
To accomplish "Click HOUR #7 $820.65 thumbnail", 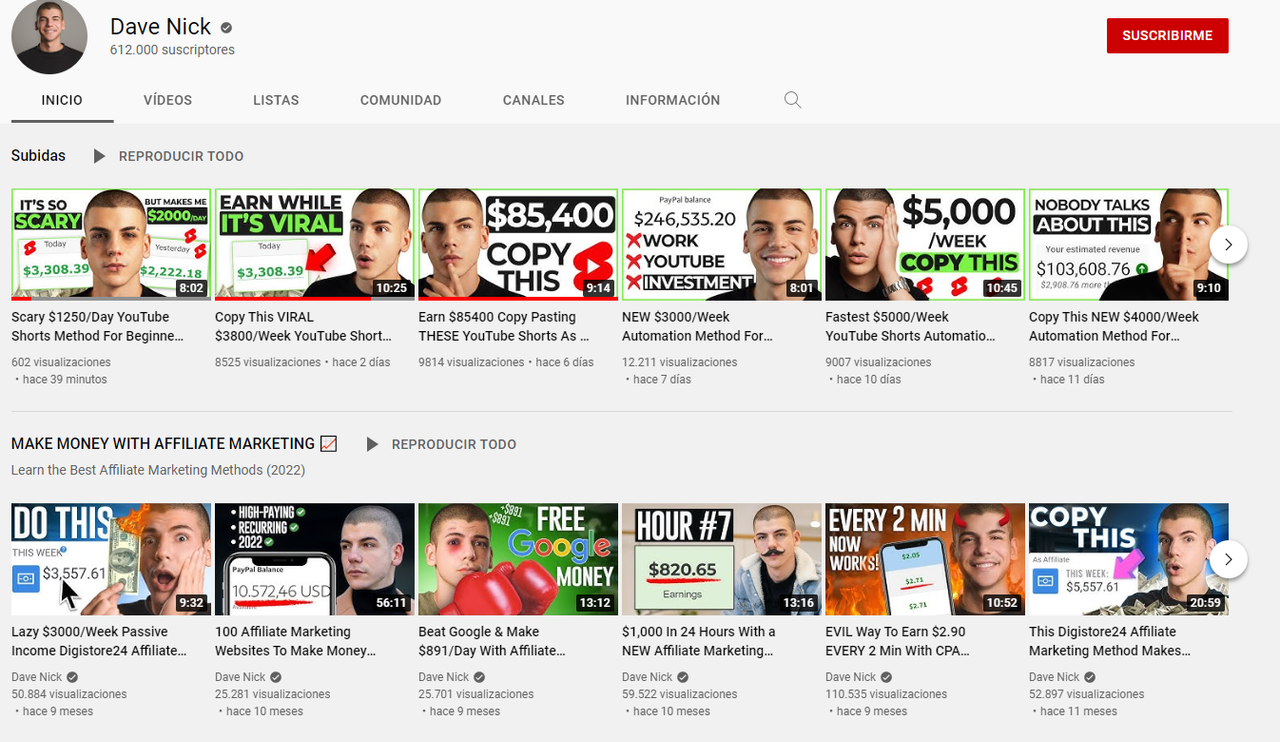I will click(722, 559).
